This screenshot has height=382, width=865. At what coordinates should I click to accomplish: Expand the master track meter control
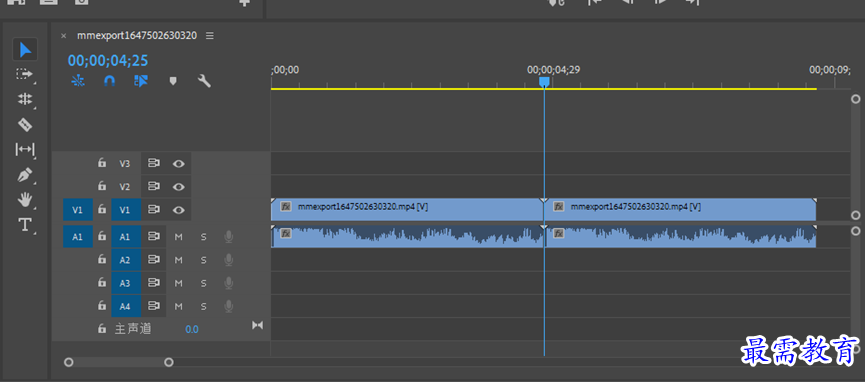pyautogui.click(x=257, y=325)
